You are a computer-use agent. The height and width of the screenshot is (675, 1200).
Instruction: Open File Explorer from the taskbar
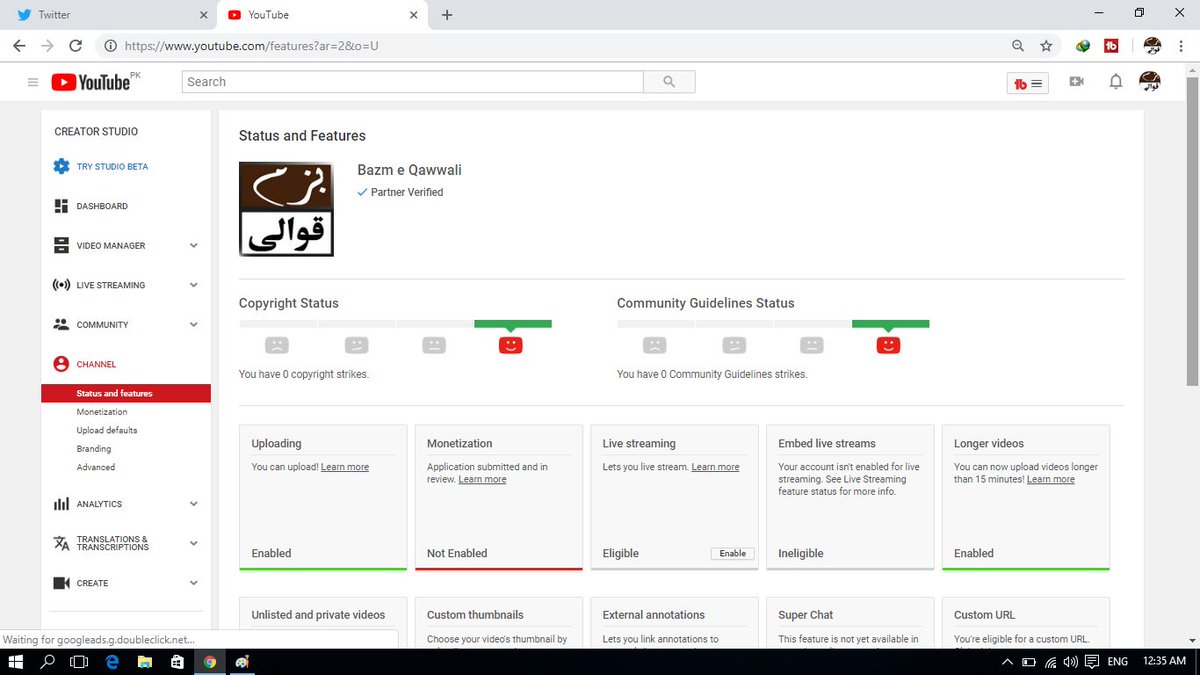(x=145, y=662)
